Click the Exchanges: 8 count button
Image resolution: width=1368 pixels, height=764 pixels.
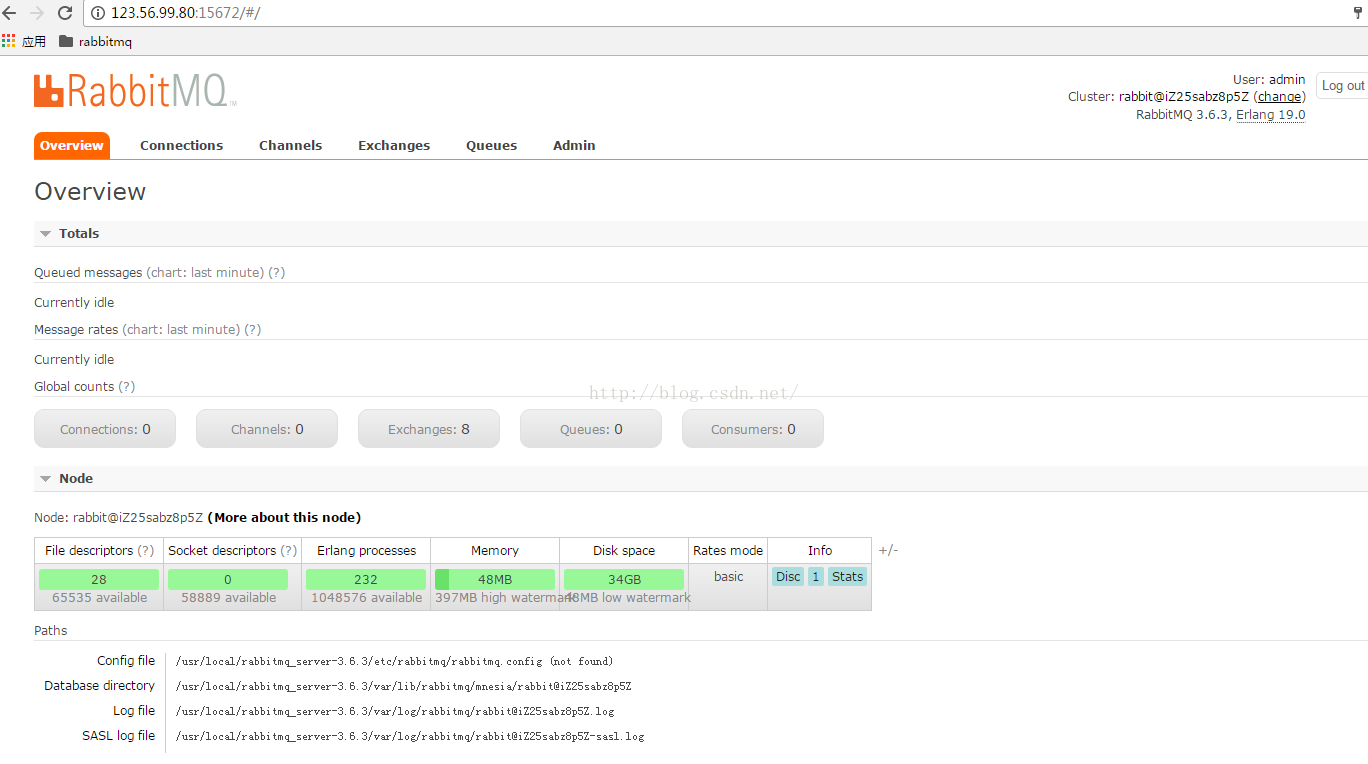pyautogui.click(x=429, y=428)
